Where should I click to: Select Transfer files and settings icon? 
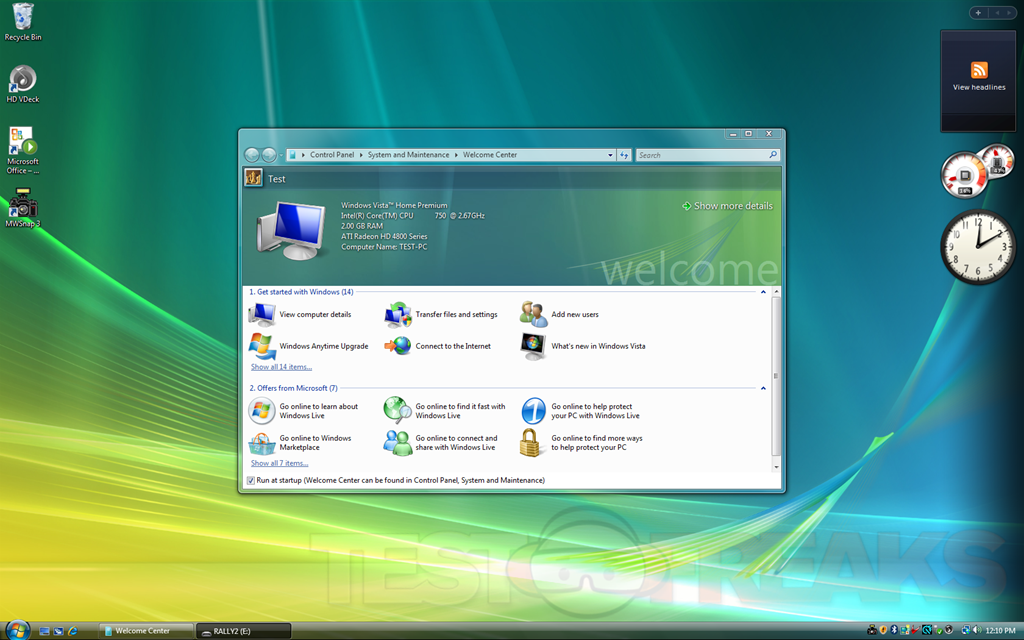click(398, 315)
